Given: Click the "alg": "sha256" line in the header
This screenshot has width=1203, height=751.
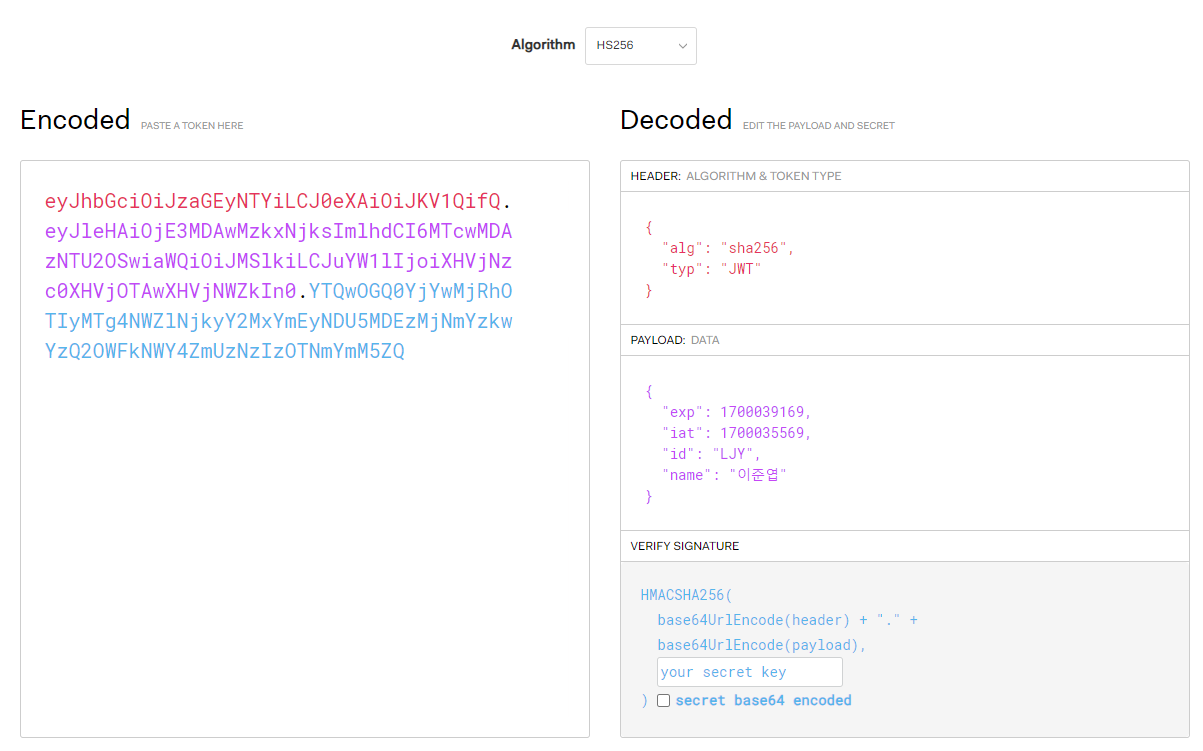Looking at the screenshot, I should tap(727, 248).
